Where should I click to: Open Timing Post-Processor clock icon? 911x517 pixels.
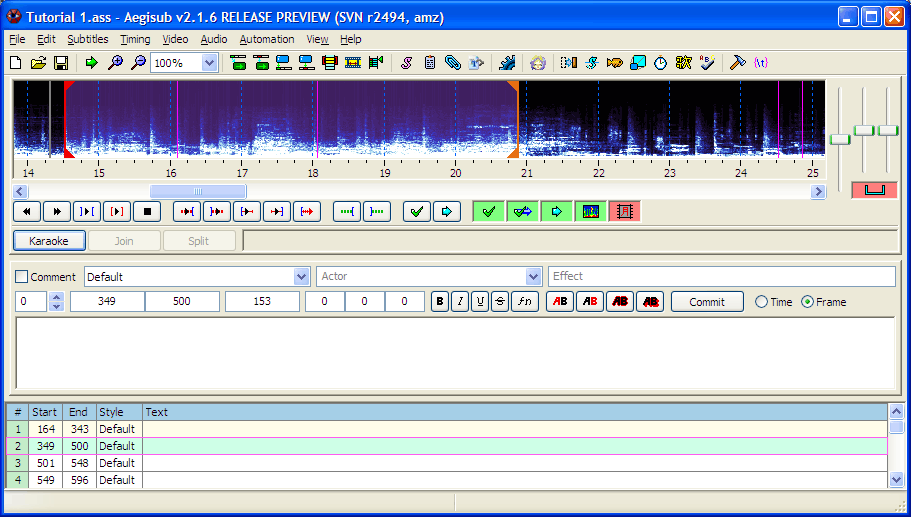point(661,63)
